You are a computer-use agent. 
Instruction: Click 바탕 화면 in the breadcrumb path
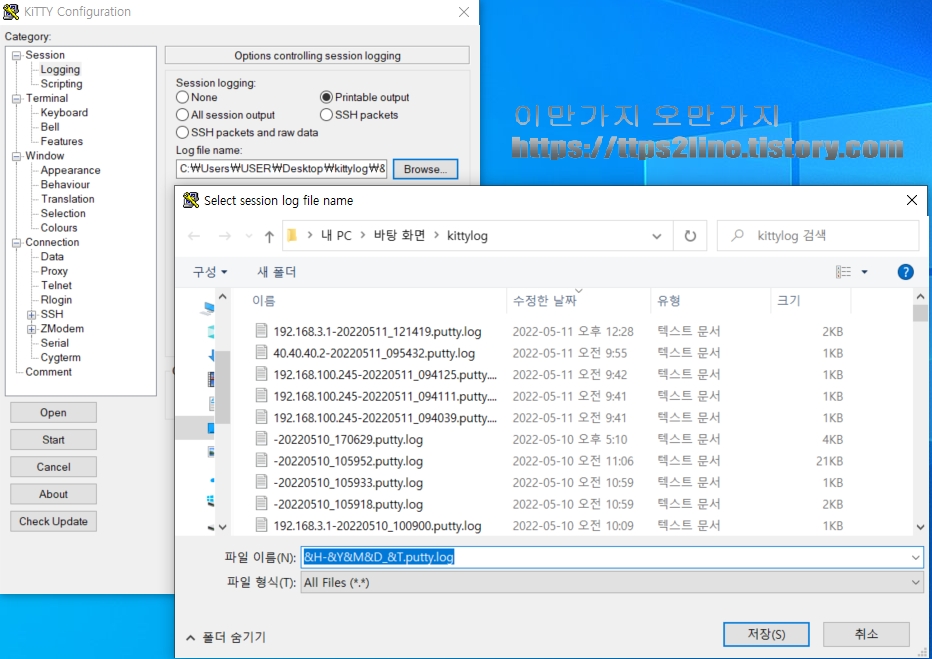click(399, 235)
